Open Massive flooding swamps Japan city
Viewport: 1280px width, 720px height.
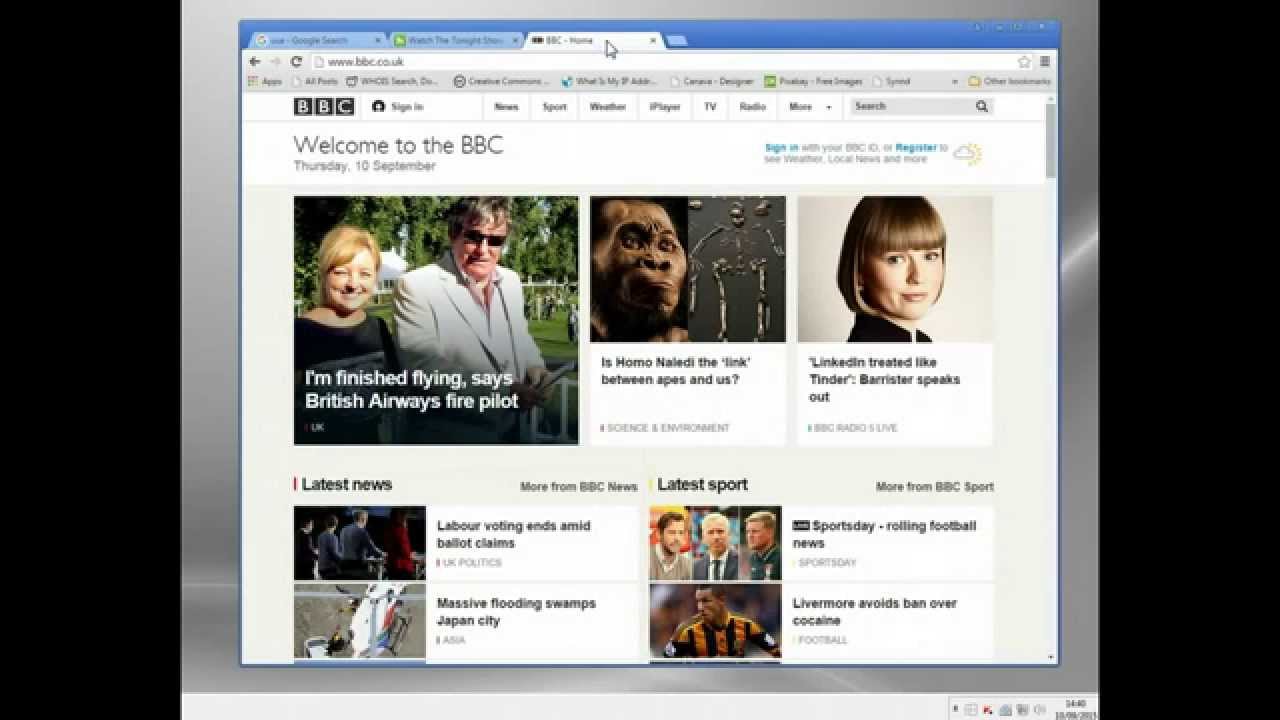(x=516, y=612)
